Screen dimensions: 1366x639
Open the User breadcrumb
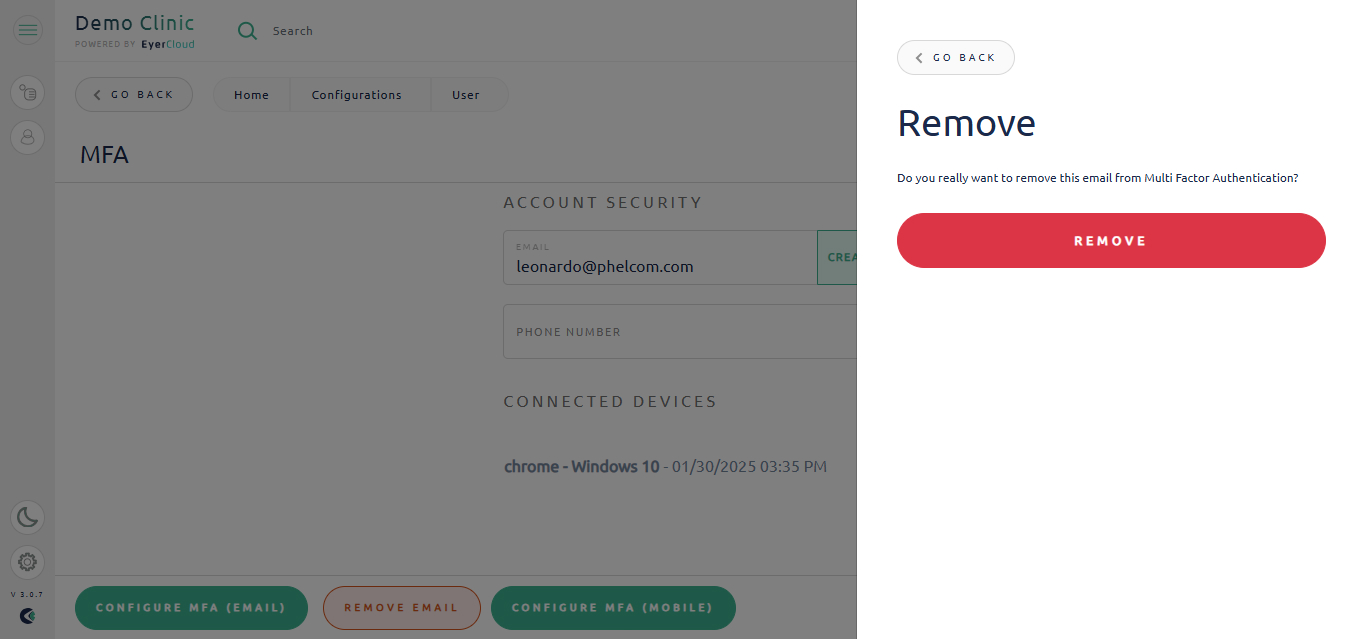(466, 95)
